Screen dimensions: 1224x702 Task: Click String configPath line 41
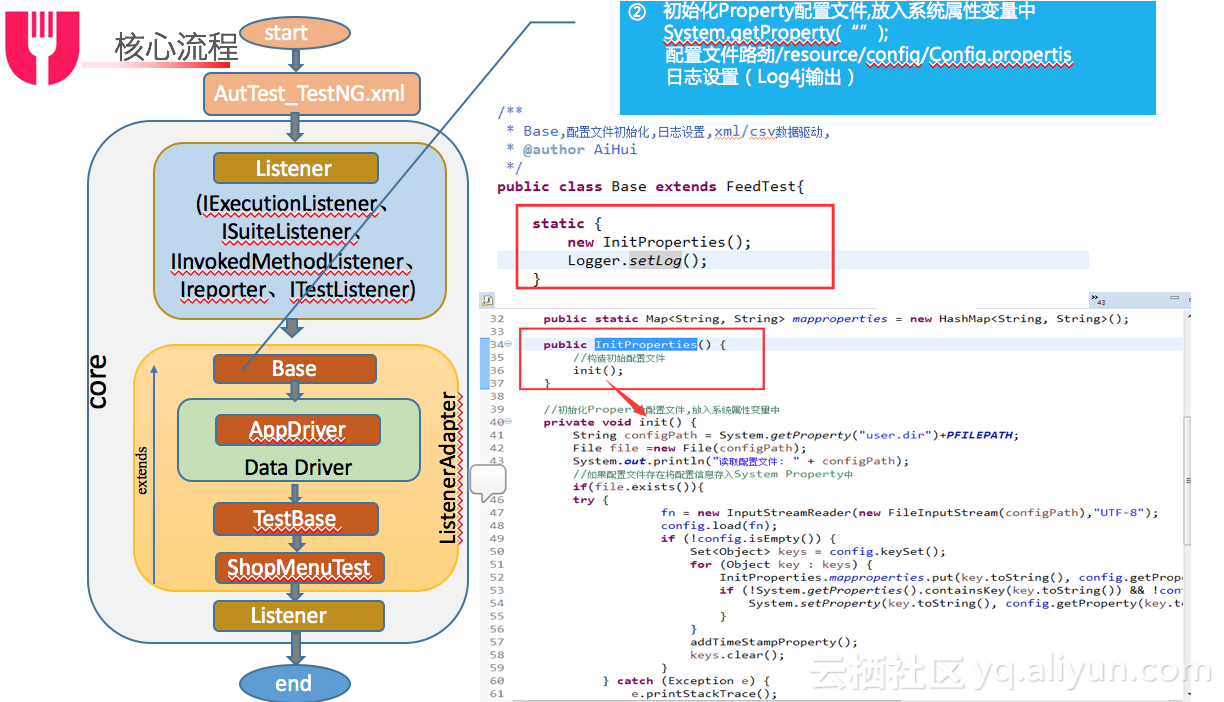click(x=795, y=435)
